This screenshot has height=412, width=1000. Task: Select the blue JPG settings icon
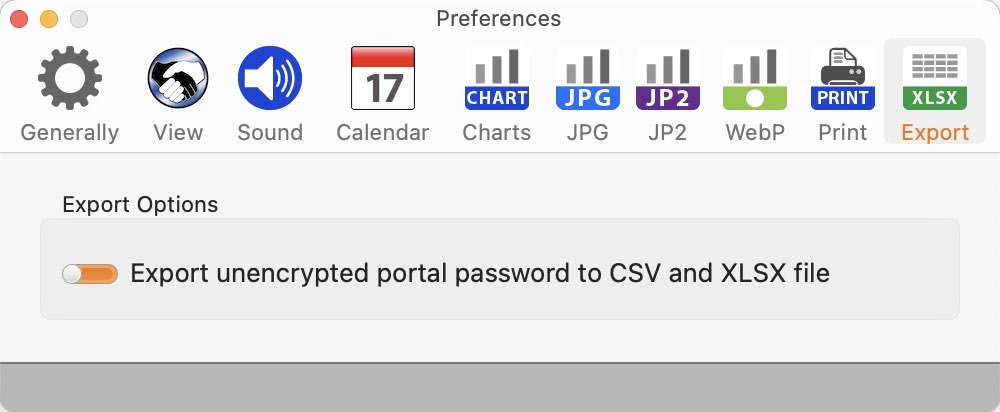click(x=587, y=78)
